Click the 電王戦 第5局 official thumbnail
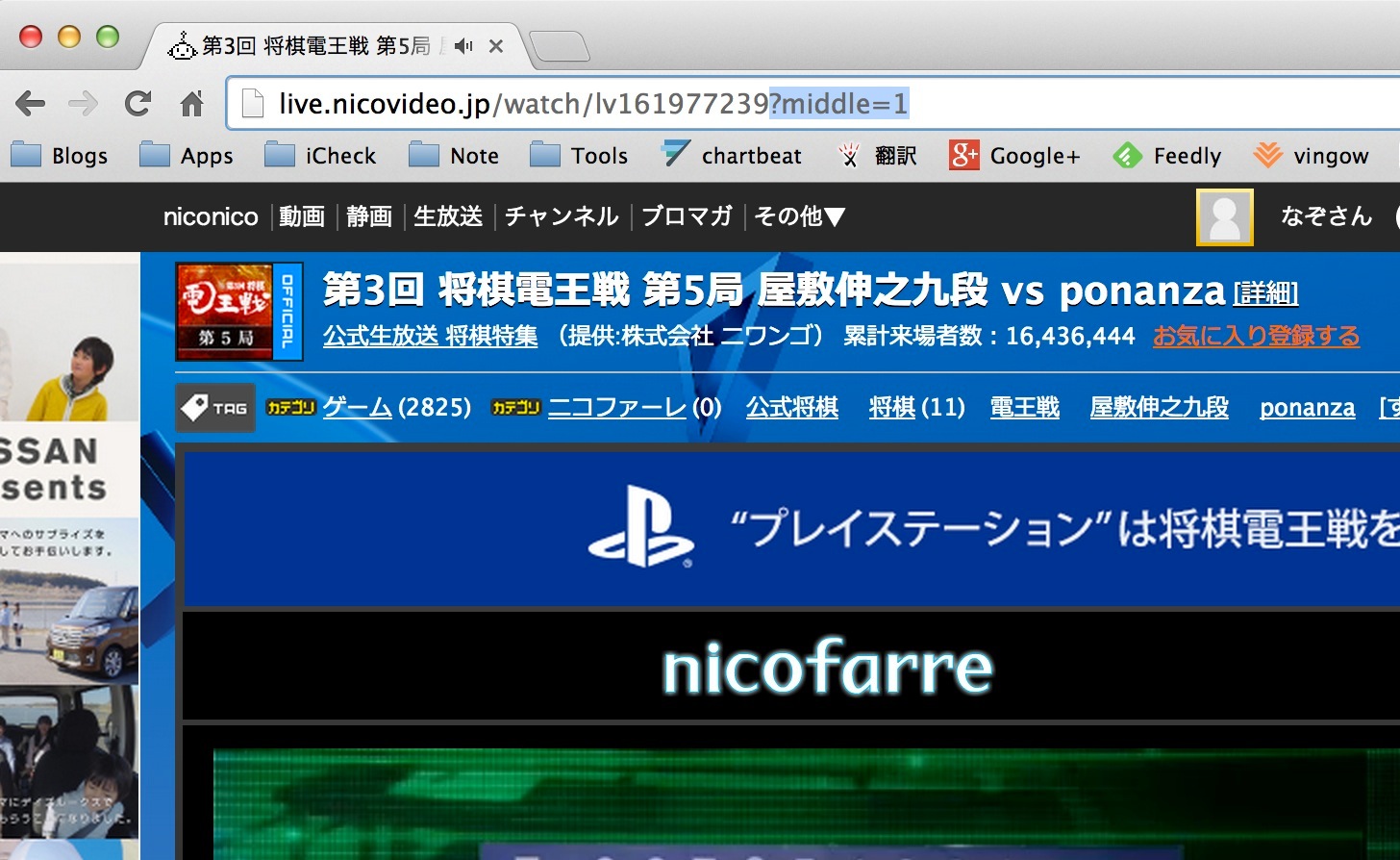This screenshot has width=1400, height=860. tap(239, 311)
